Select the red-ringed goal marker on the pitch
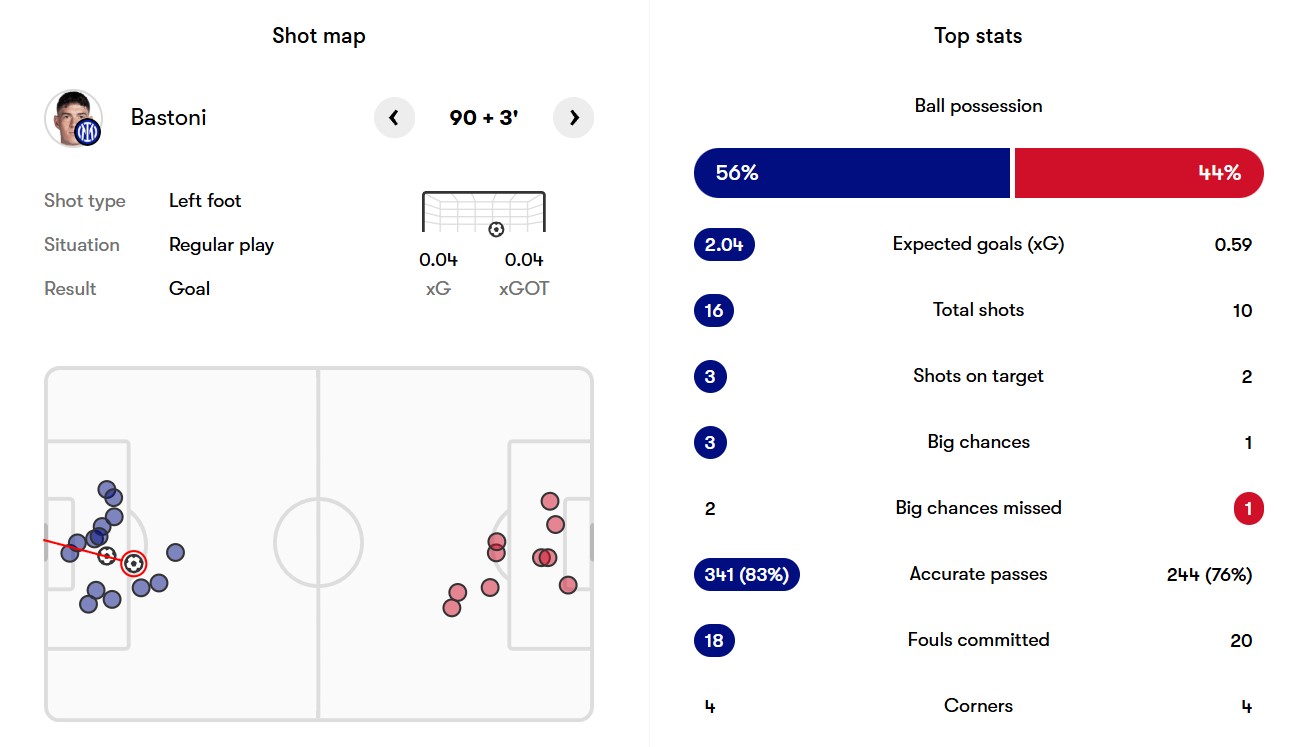The height and width of the screenshot is (747, 1291). (x=133, y=563)
